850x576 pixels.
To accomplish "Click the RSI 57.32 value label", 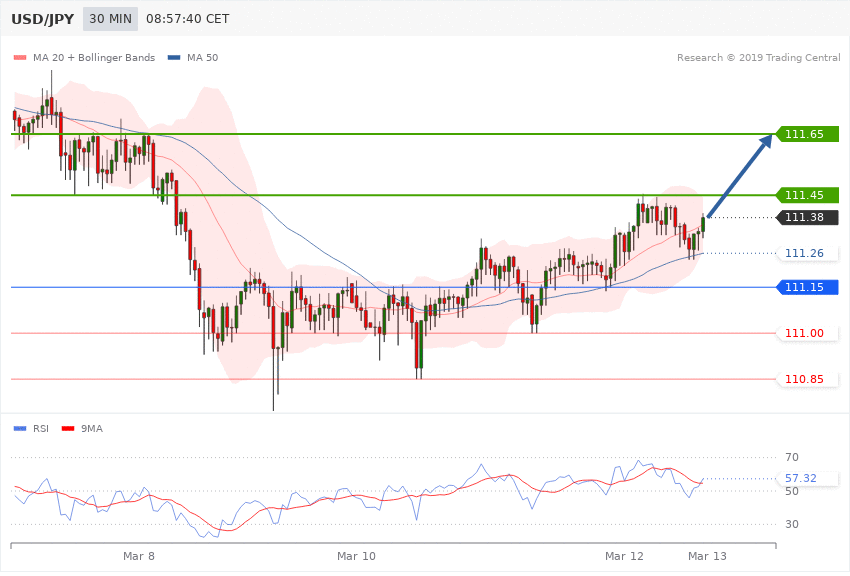I will click(808, 478).
